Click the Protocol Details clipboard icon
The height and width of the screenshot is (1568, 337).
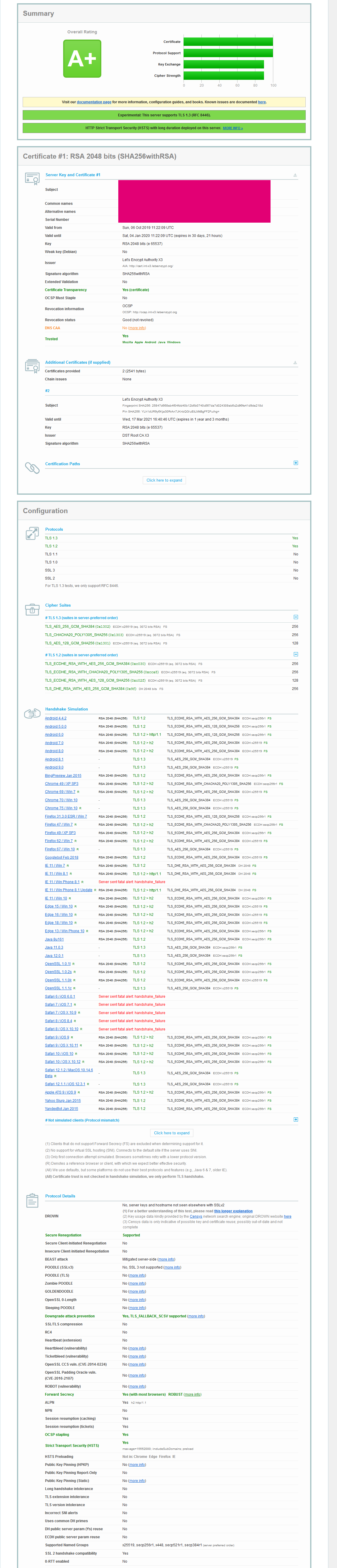coord(32,1201)
